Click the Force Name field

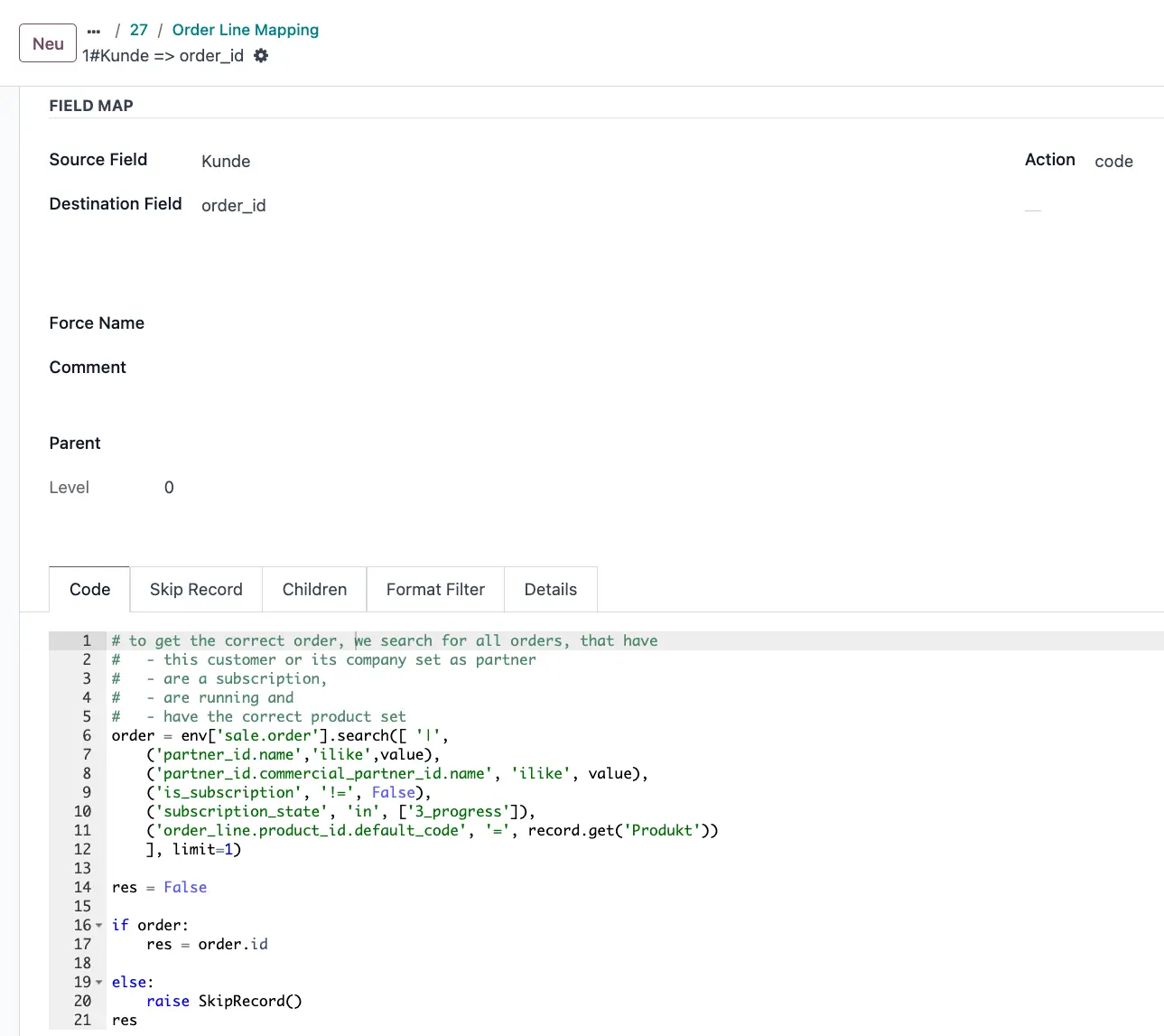point(97,322)
